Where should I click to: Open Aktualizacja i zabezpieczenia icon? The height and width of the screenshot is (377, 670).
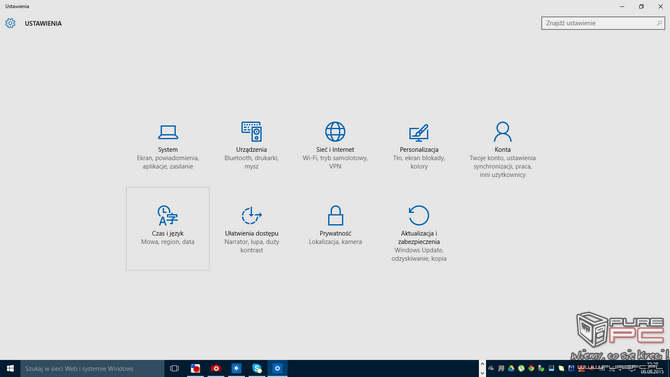419,215
